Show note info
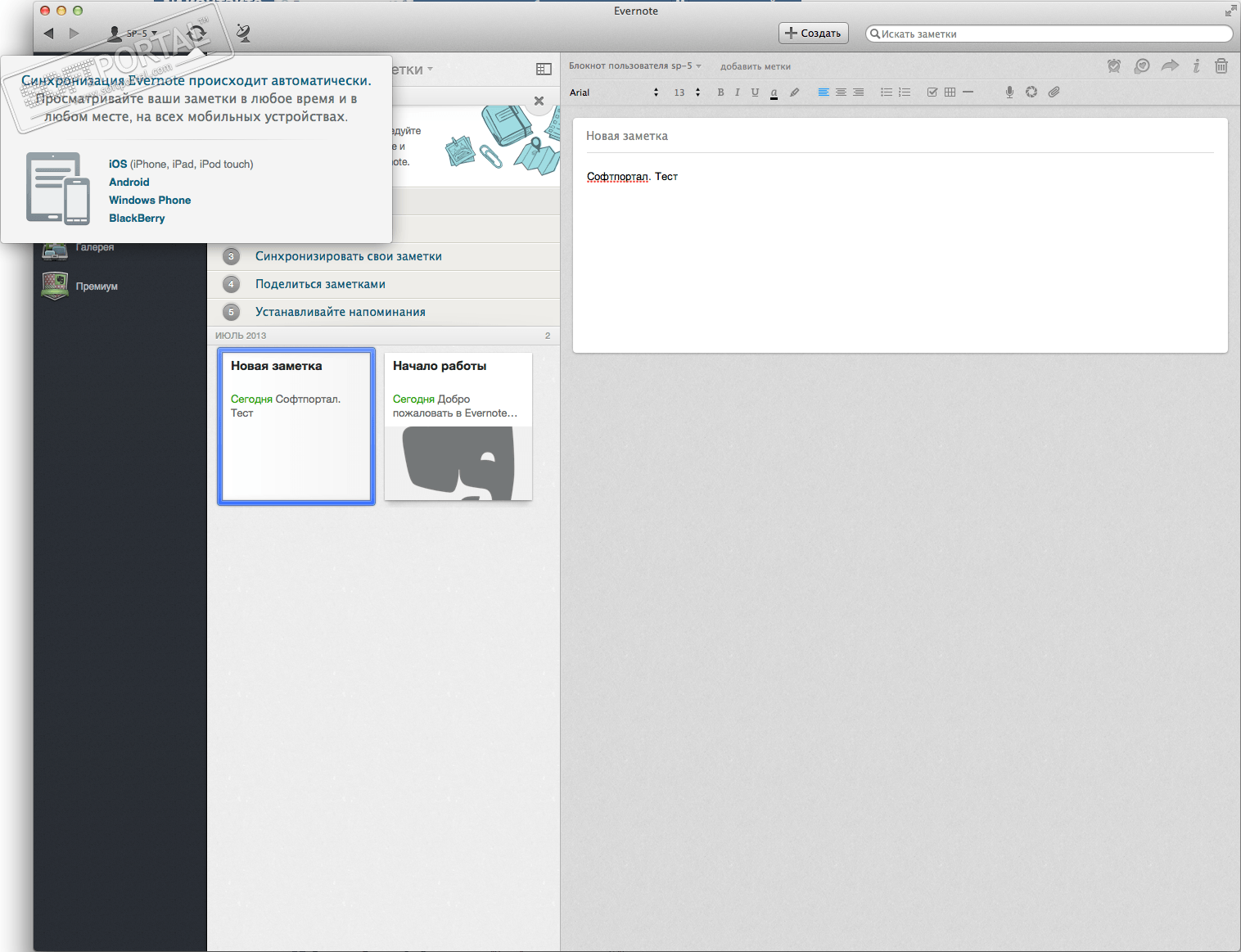The height and width of the screenshot is (952, 1241). [1196, 66]
